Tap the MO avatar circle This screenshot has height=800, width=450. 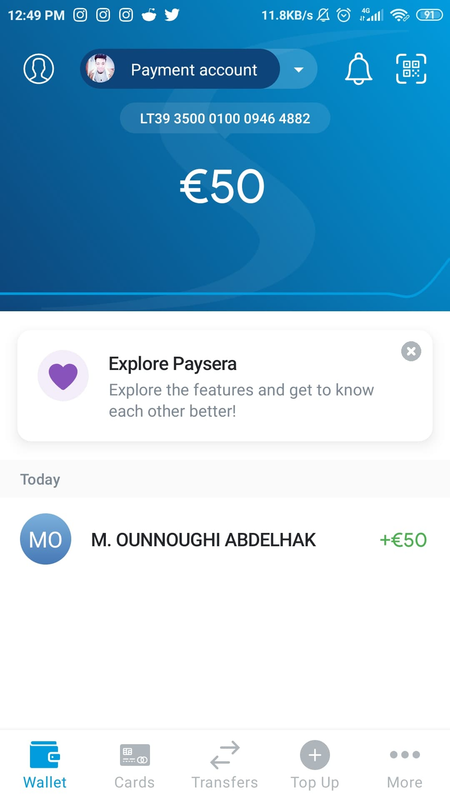[45, 539]
